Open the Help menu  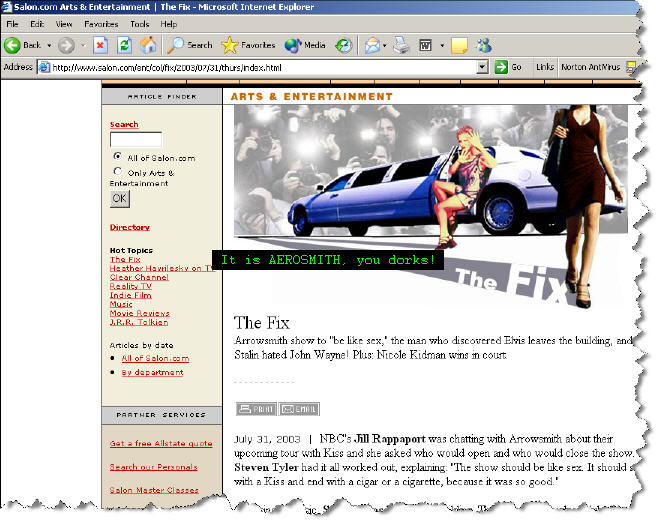coord(169,24)
